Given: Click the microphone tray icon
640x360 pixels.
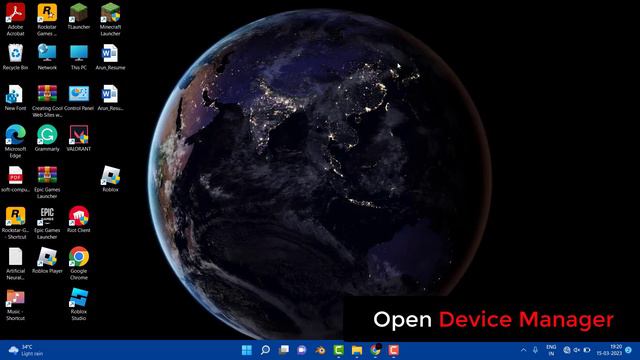Looking at the screenshot, I should pos(535,350).
